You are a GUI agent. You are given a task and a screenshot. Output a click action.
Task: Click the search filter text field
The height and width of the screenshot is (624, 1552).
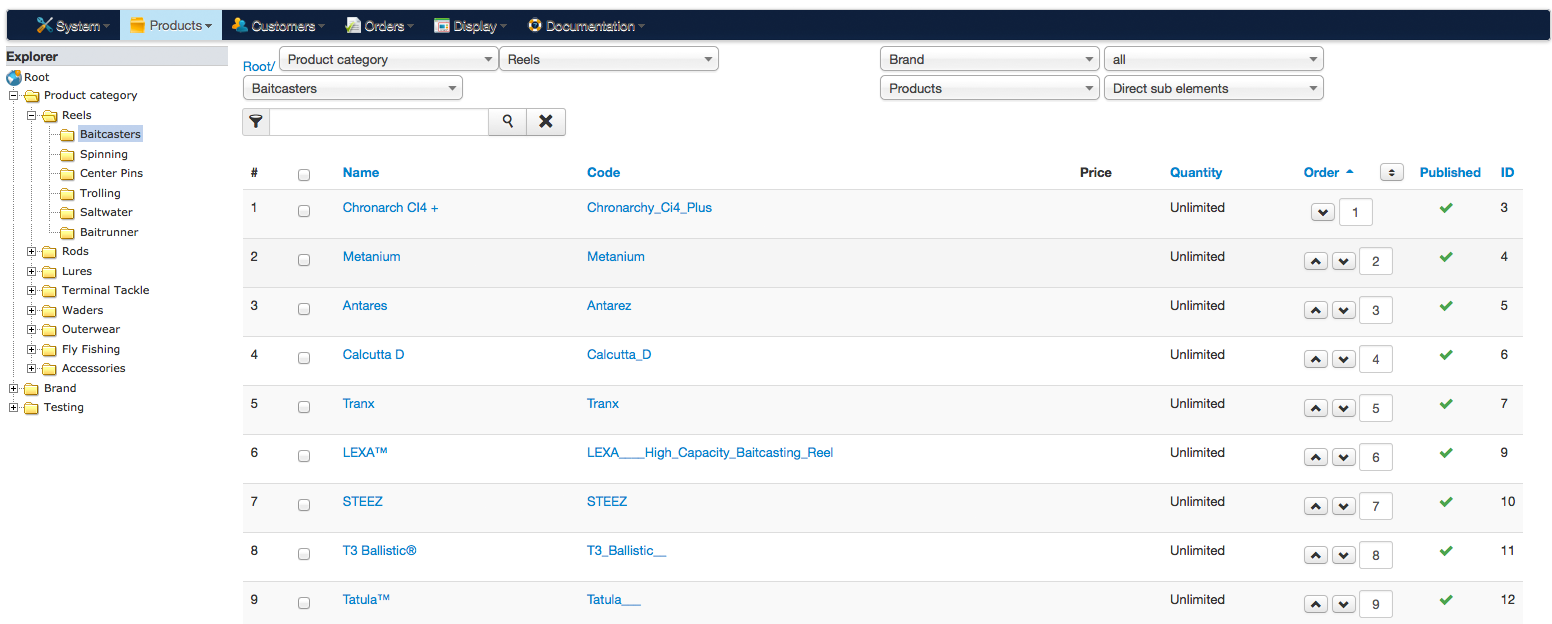pos(379,121)
